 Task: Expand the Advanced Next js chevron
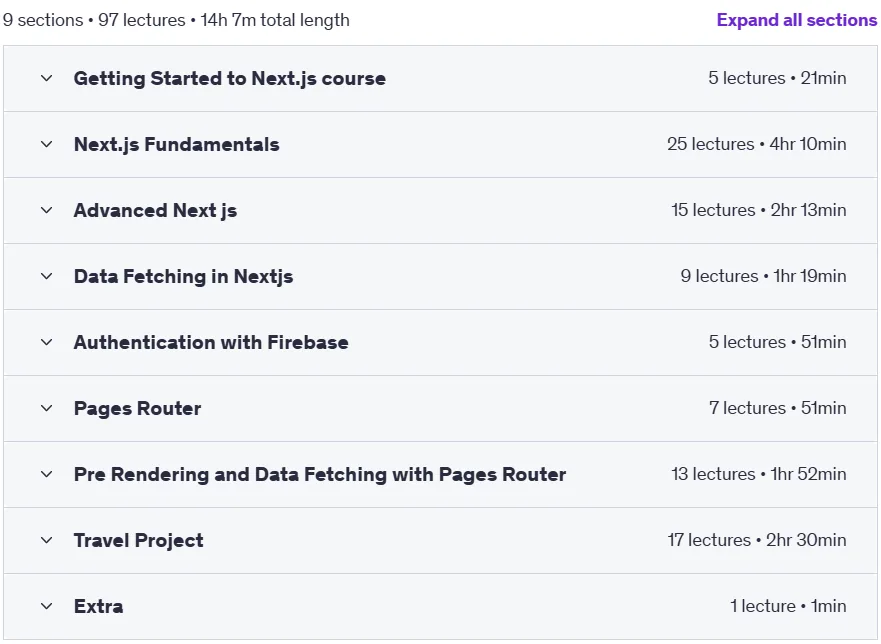(x=47, y=210)
